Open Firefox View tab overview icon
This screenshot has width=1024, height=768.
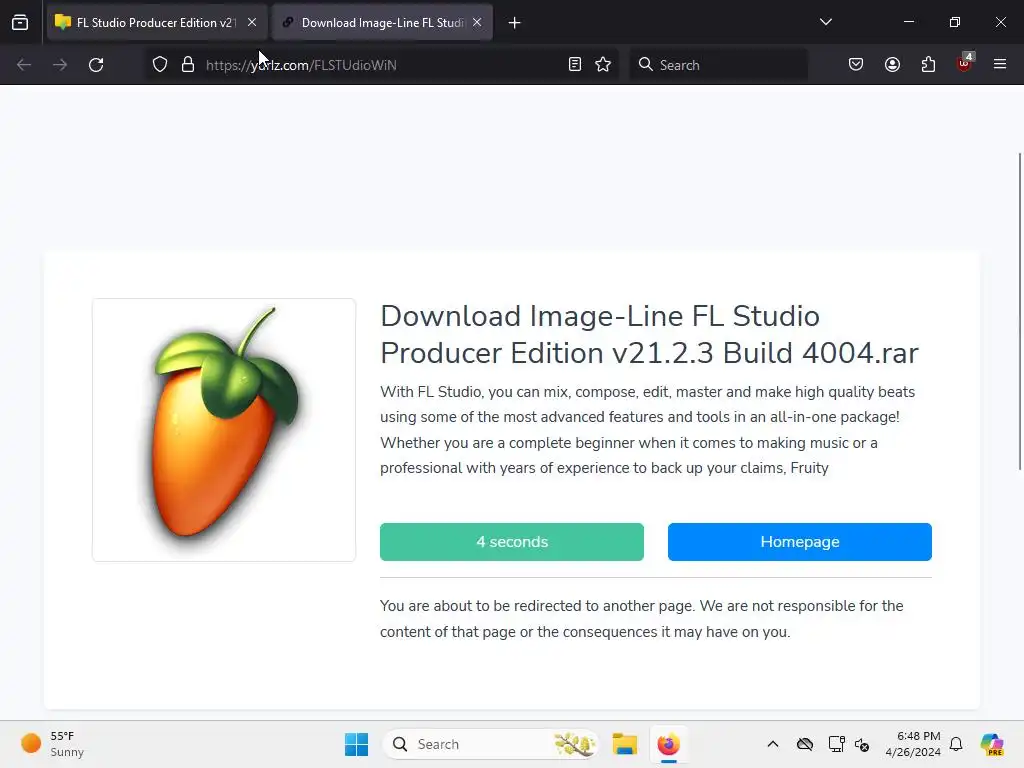coord(20,23)
